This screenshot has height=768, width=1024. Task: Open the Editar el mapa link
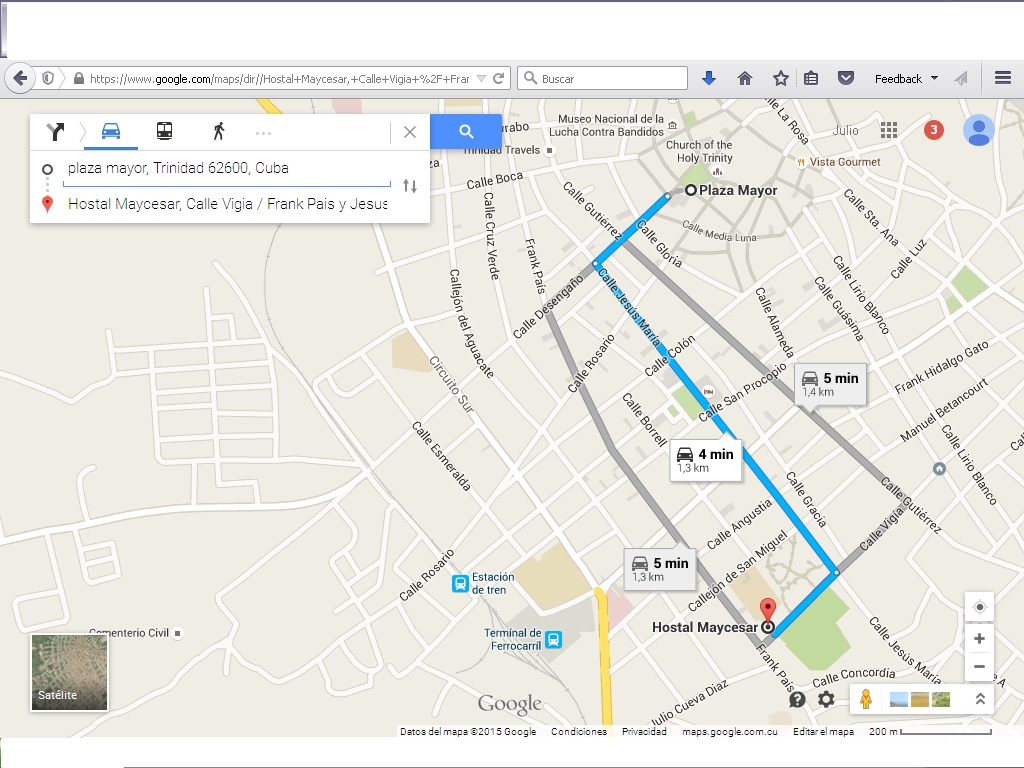pyautogui.click(x=823, y=731)
